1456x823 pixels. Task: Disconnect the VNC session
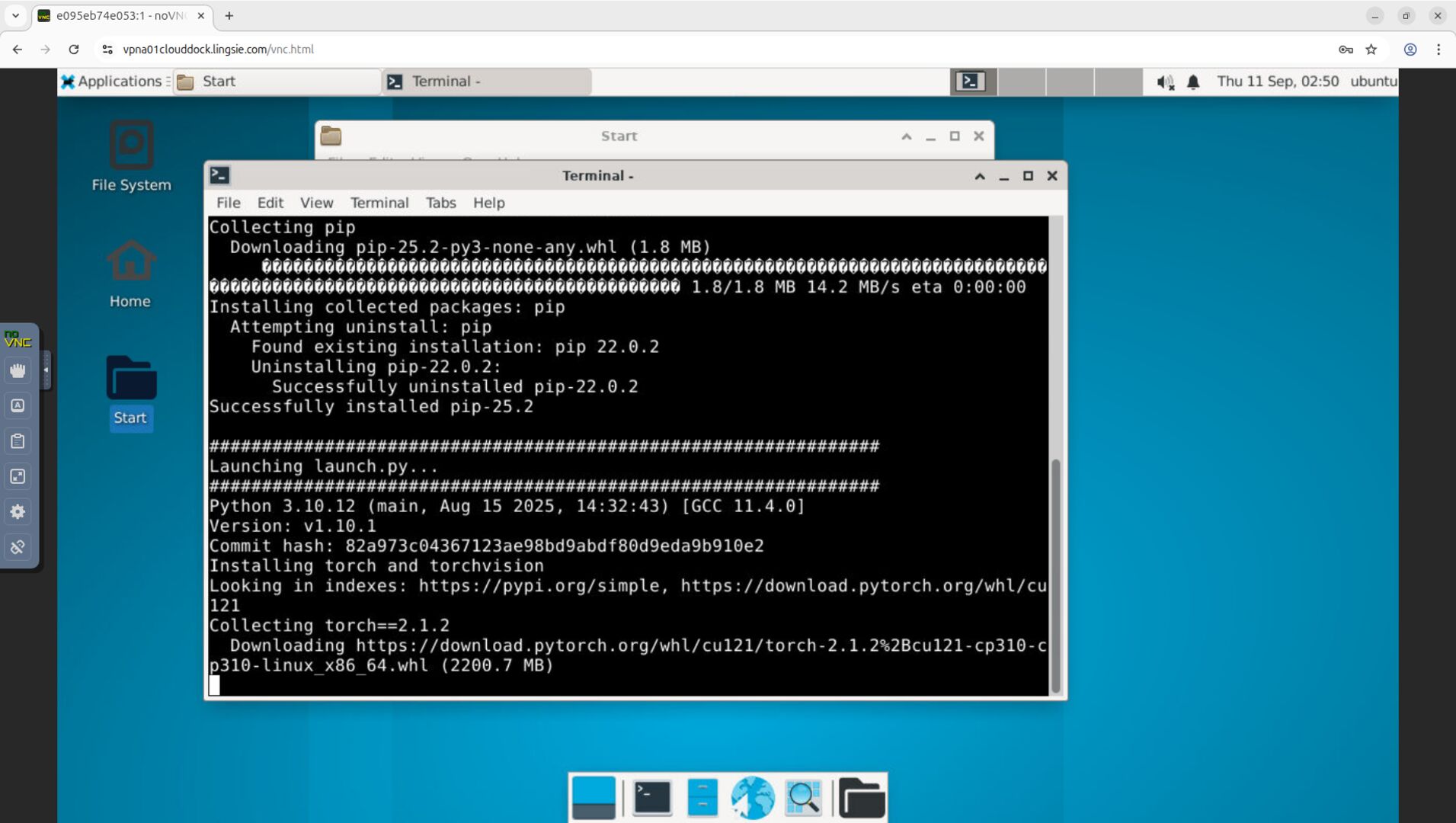tap(18, 546)
